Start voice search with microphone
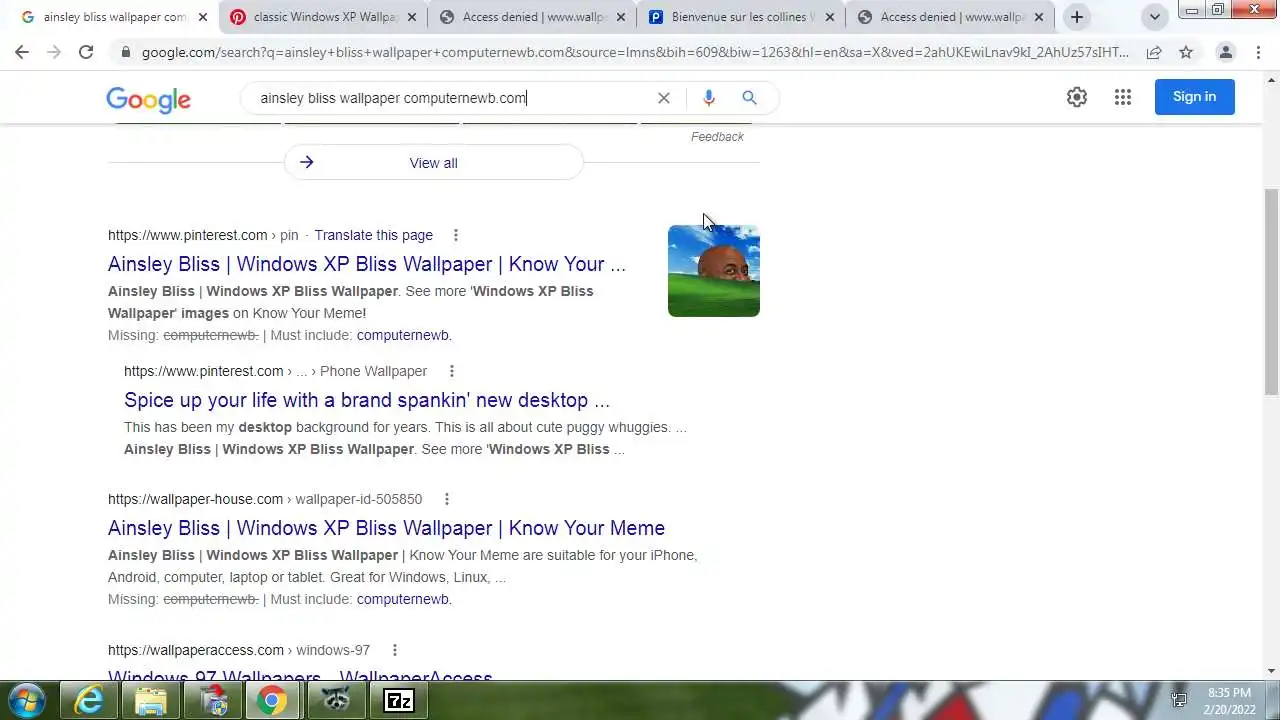This screenshot has height=720, width=1280. (709, 98)
